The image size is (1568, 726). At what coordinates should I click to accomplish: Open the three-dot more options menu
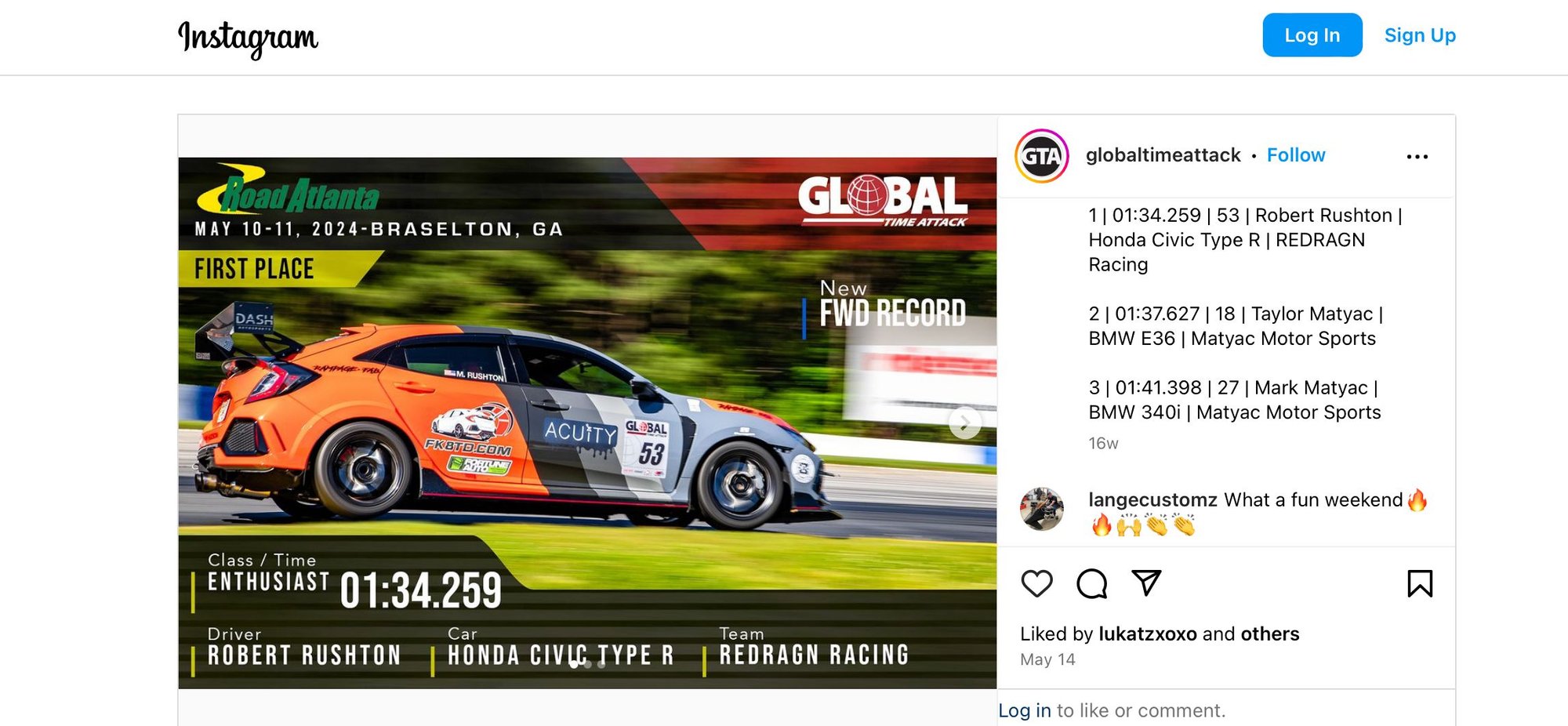click(x=1417, y=157)
